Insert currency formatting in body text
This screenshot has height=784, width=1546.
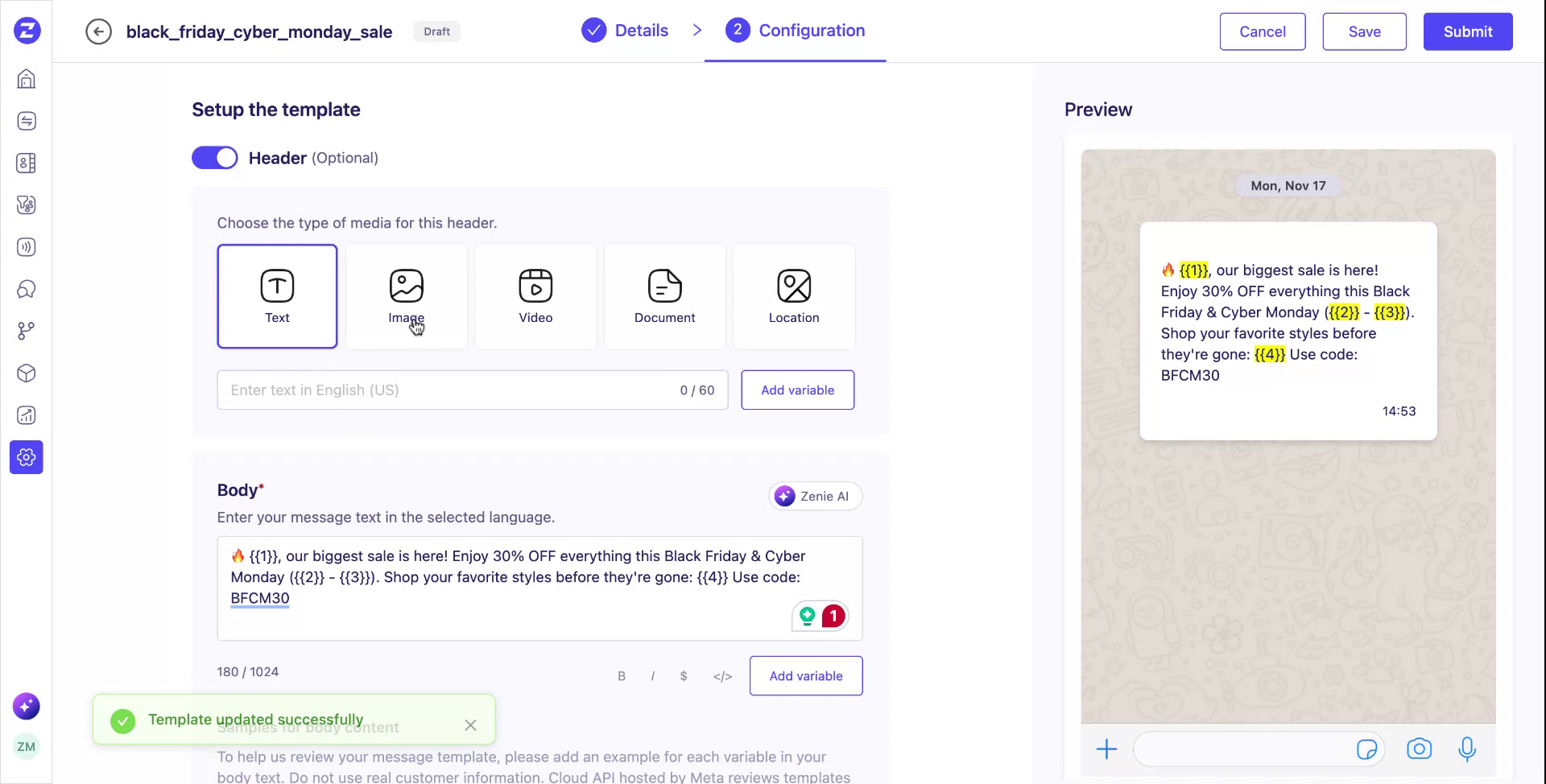pos(684,676)
